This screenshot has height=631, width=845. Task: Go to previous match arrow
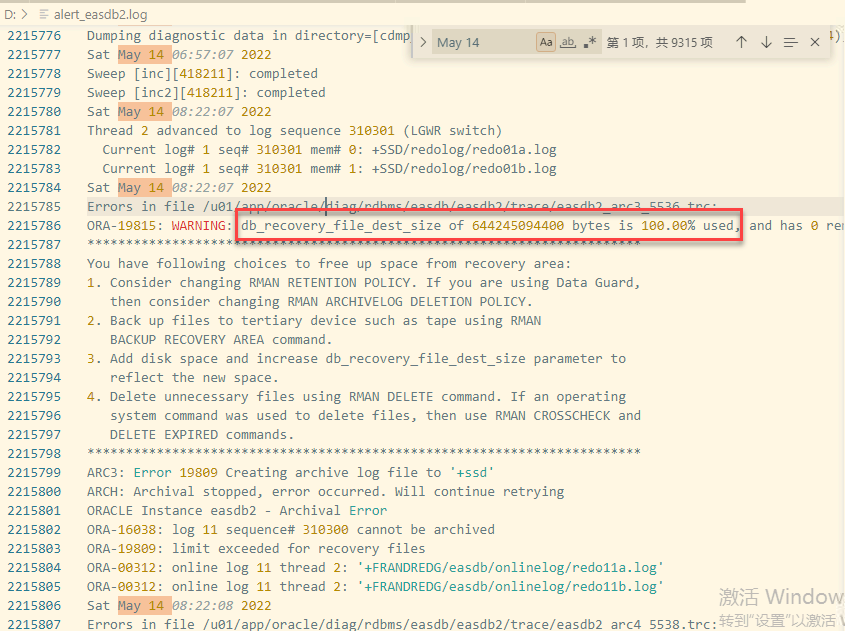[741, 42]
